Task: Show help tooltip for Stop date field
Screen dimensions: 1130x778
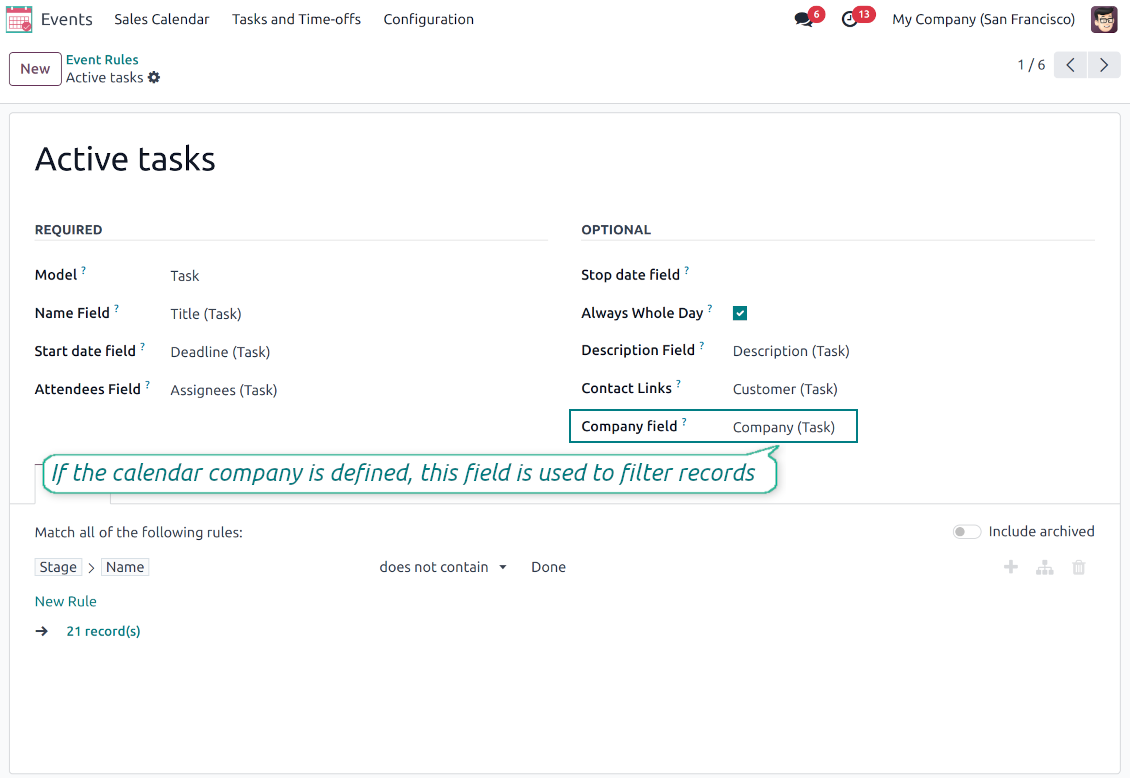Action: [687, 270]
